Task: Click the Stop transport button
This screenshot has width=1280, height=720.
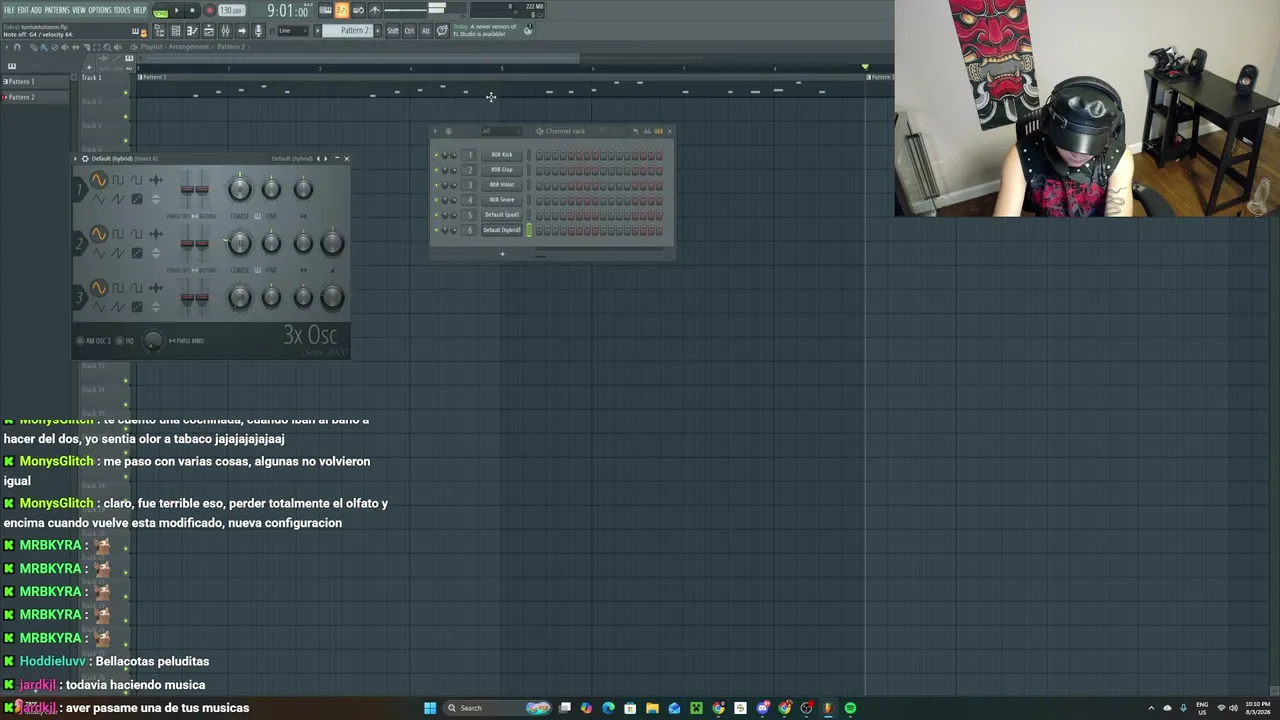Action: tap(192, 11)
